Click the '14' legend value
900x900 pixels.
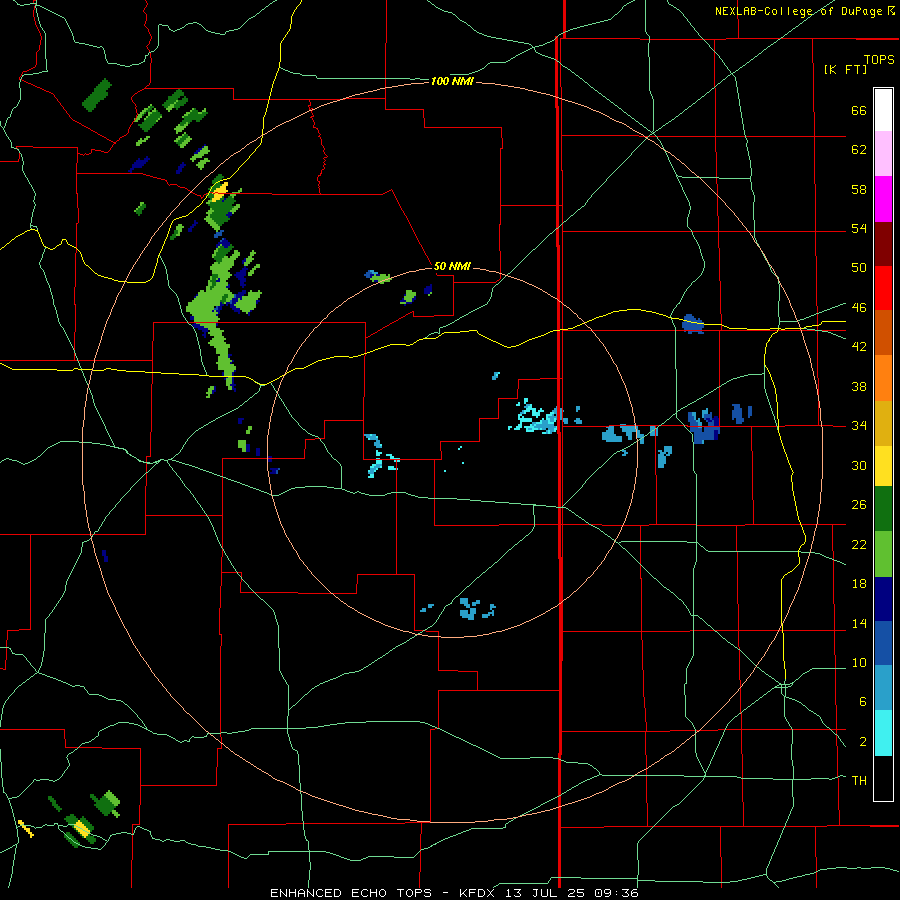coord(859,623)
